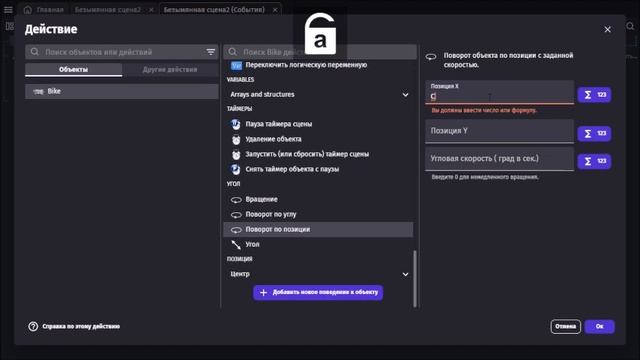This screenshot has width=640, height=360.
Task: Select the Bike object
Action: 122,91
